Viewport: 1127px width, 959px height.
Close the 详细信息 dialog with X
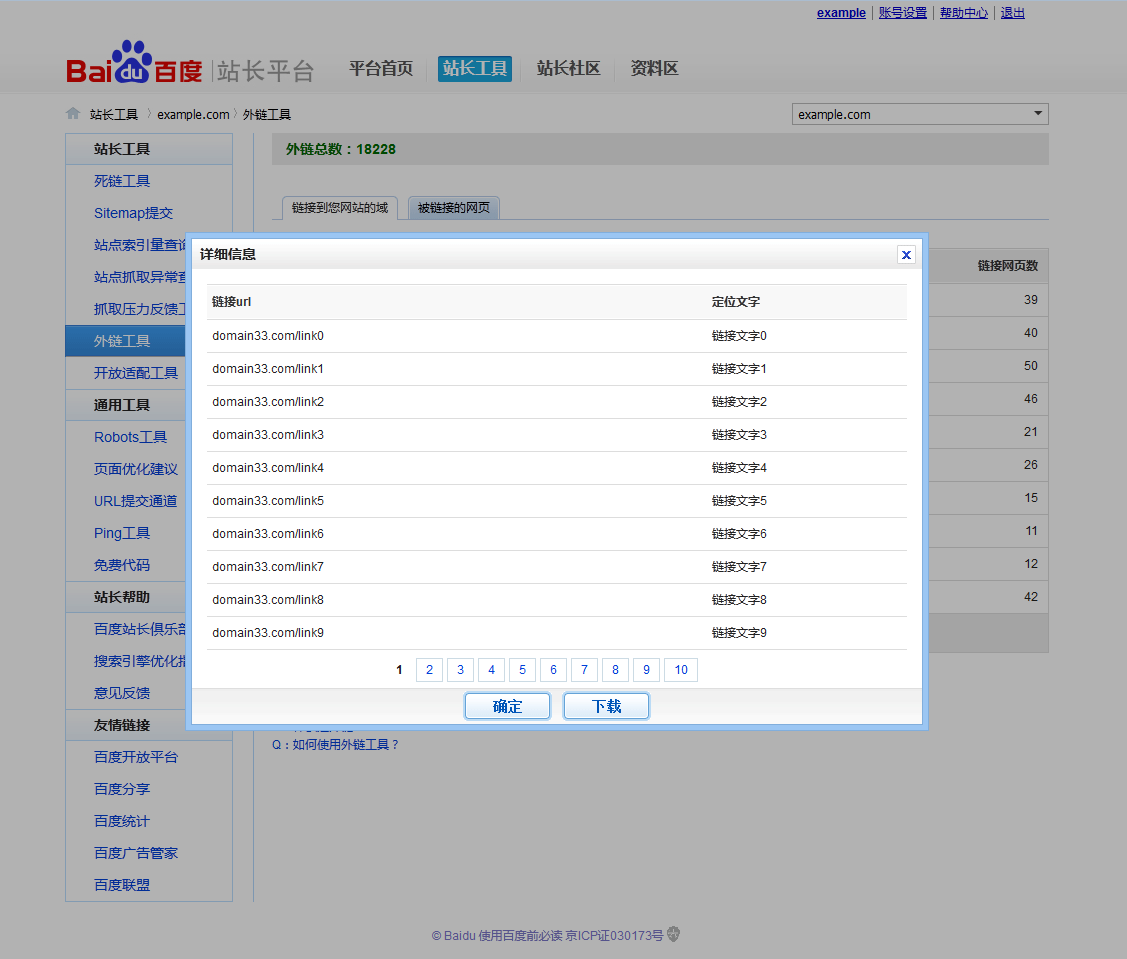tap(906, 255)
